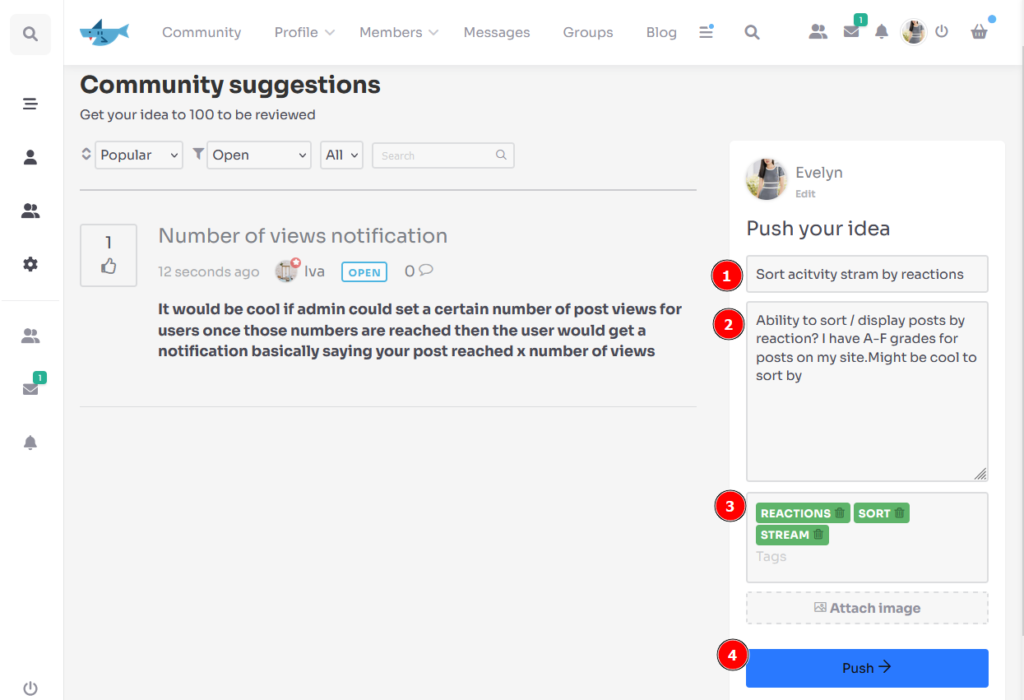
Task: Open comments via the speech bubble on the post
Action: point(427,271)
